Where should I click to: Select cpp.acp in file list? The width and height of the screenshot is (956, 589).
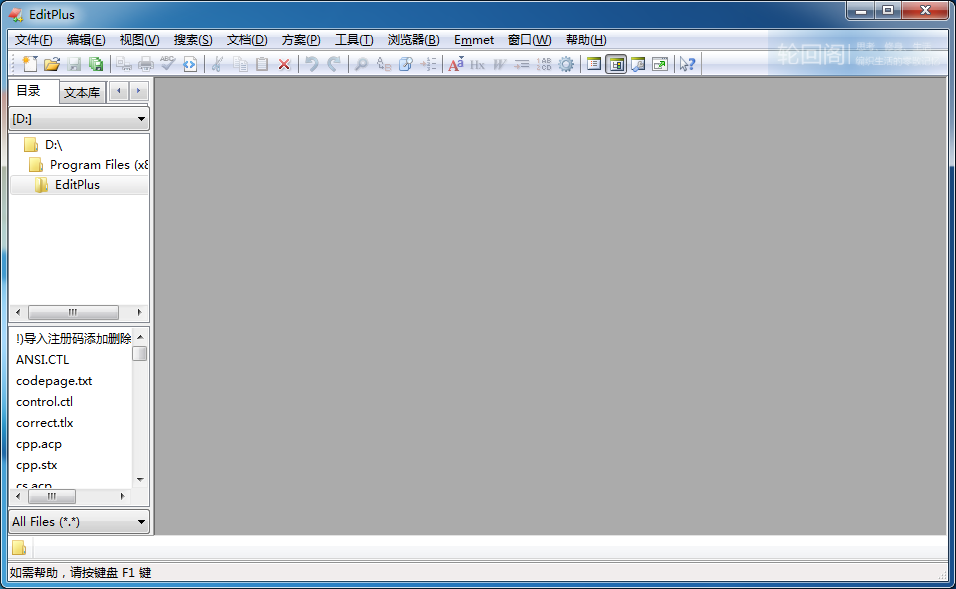39,444
